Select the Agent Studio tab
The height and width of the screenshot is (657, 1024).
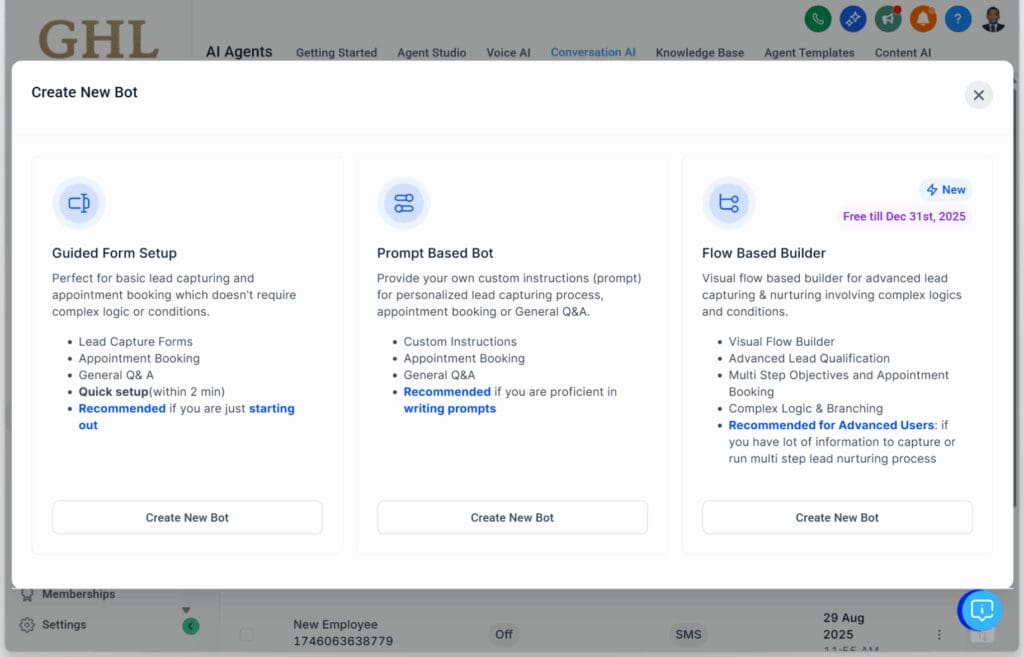[431, 52]
